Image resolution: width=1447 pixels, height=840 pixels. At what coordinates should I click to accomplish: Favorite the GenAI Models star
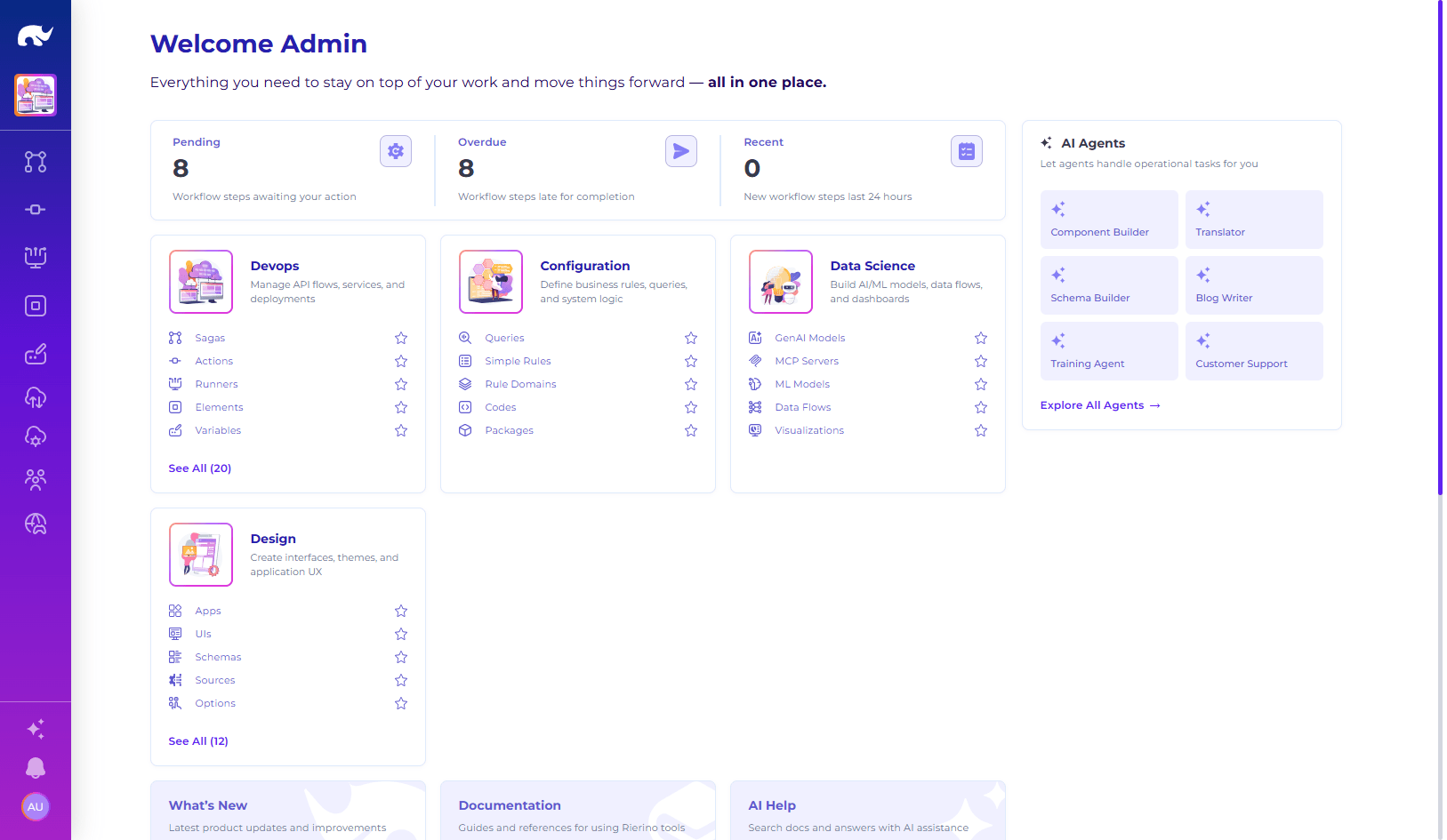coord(981,338)
